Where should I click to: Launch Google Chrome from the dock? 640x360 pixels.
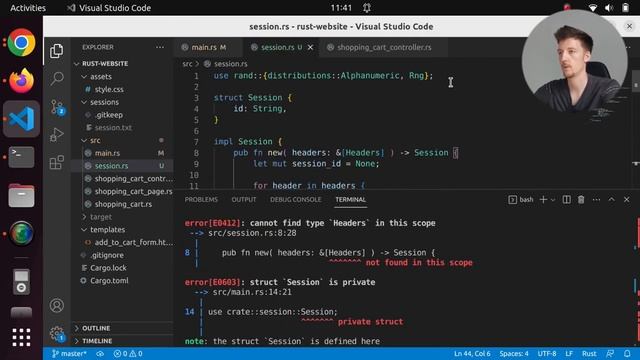(21, 42)
